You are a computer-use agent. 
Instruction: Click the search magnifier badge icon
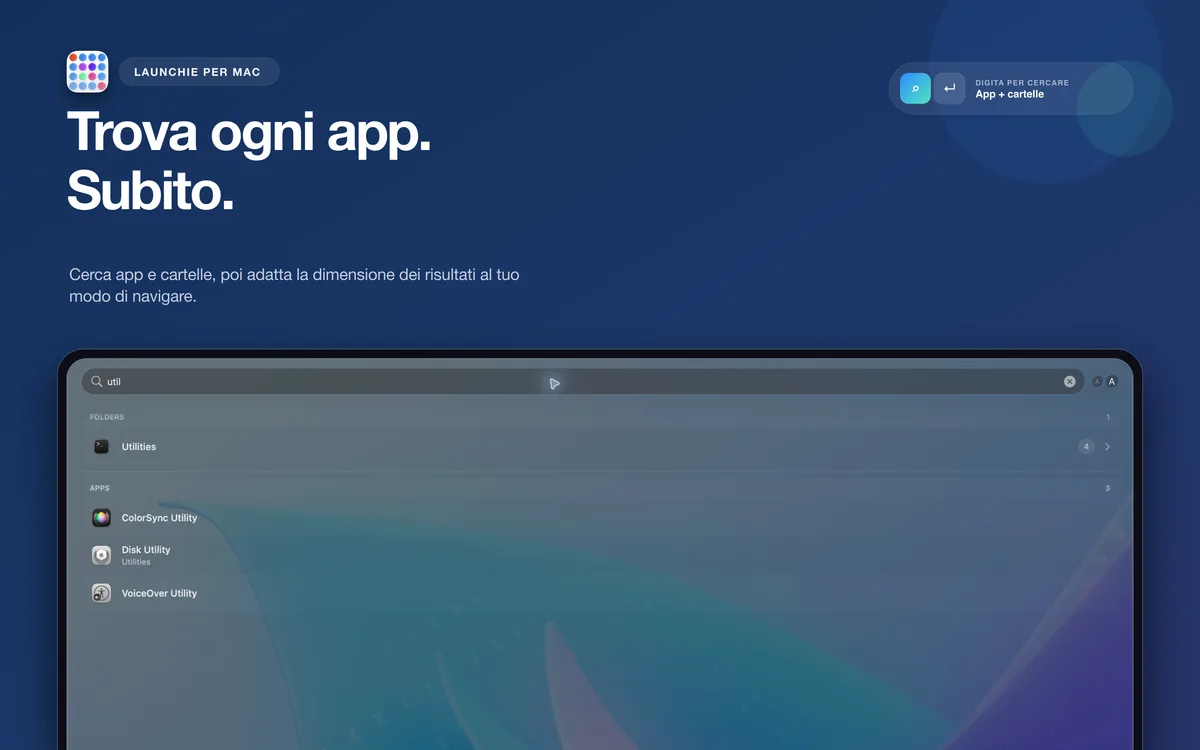click(x=915, y=88)
